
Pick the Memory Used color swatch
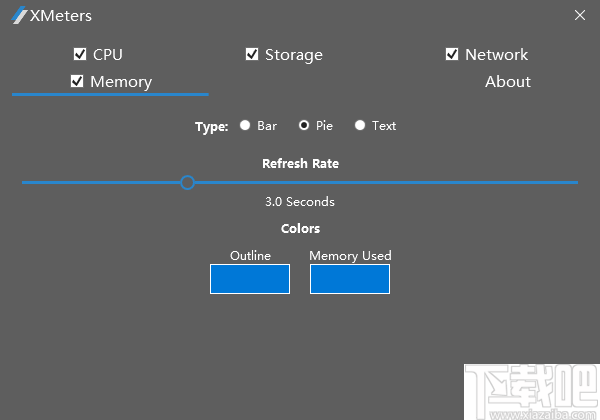coord(350,279)
